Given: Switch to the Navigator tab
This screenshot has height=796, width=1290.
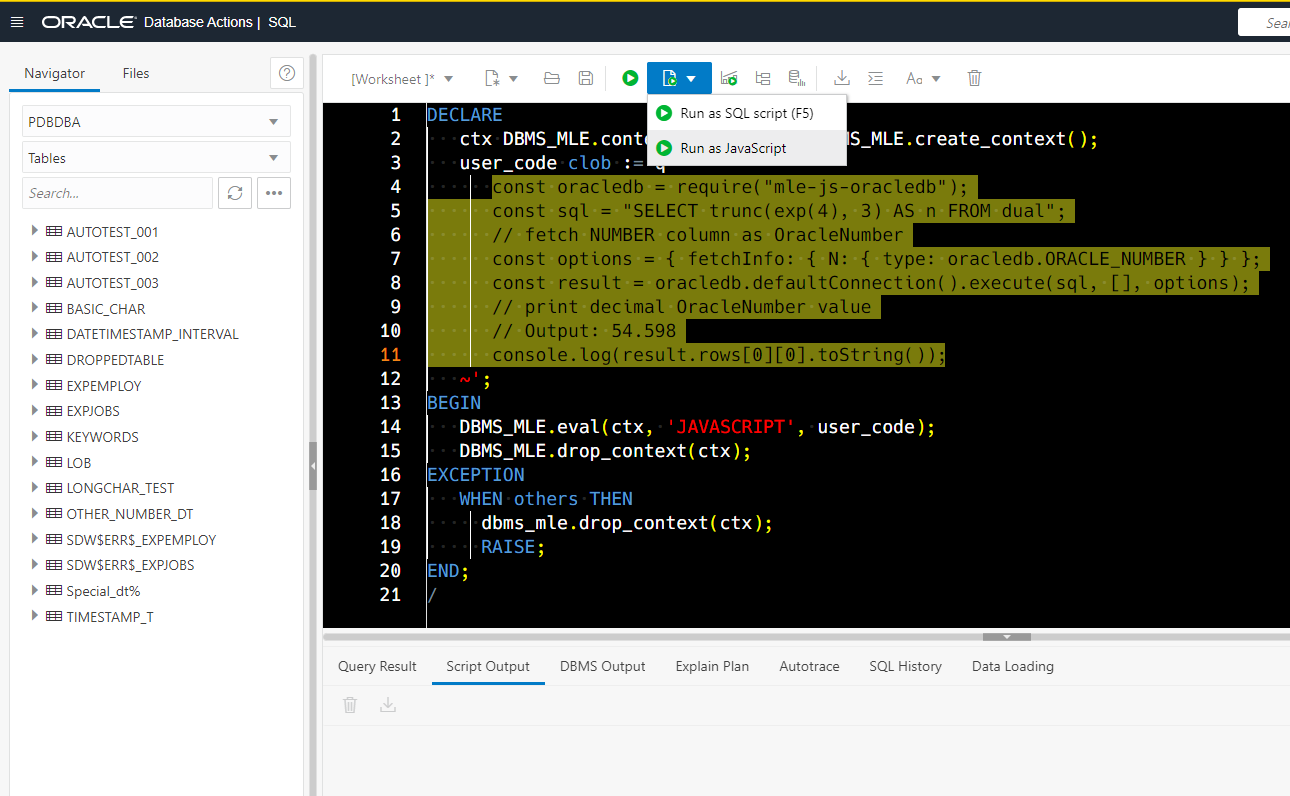Looking at the screenshot, I should (x=55, y=73).
